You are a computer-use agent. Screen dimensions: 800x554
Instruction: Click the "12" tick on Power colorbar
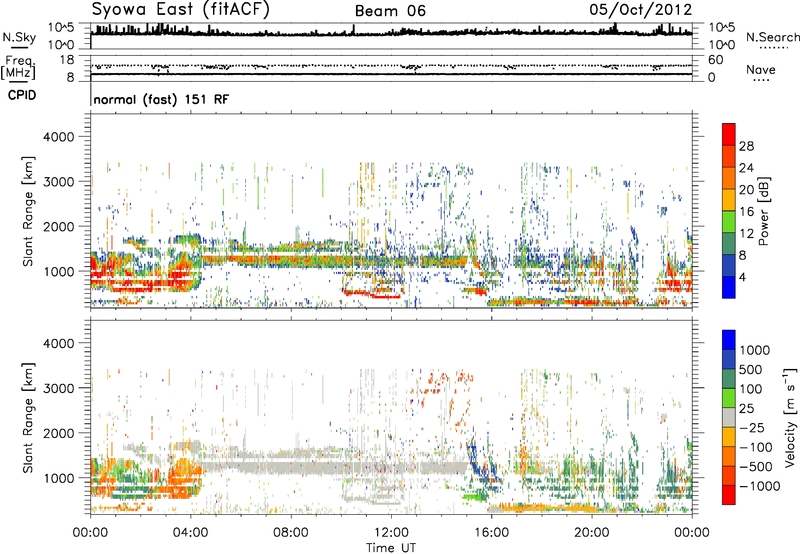tap(746, 234)
